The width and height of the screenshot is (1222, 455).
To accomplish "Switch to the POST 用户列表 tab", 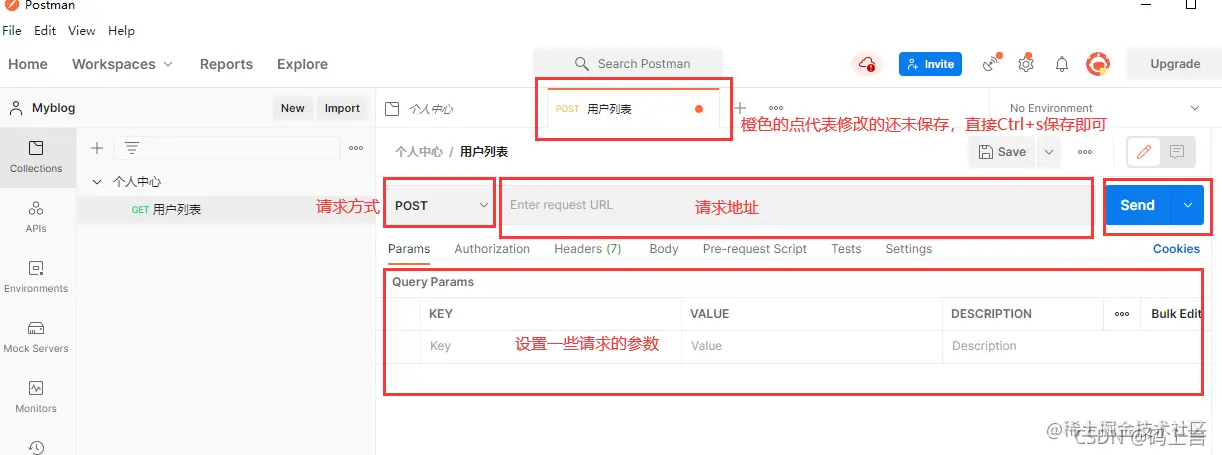I will (632, 109).
